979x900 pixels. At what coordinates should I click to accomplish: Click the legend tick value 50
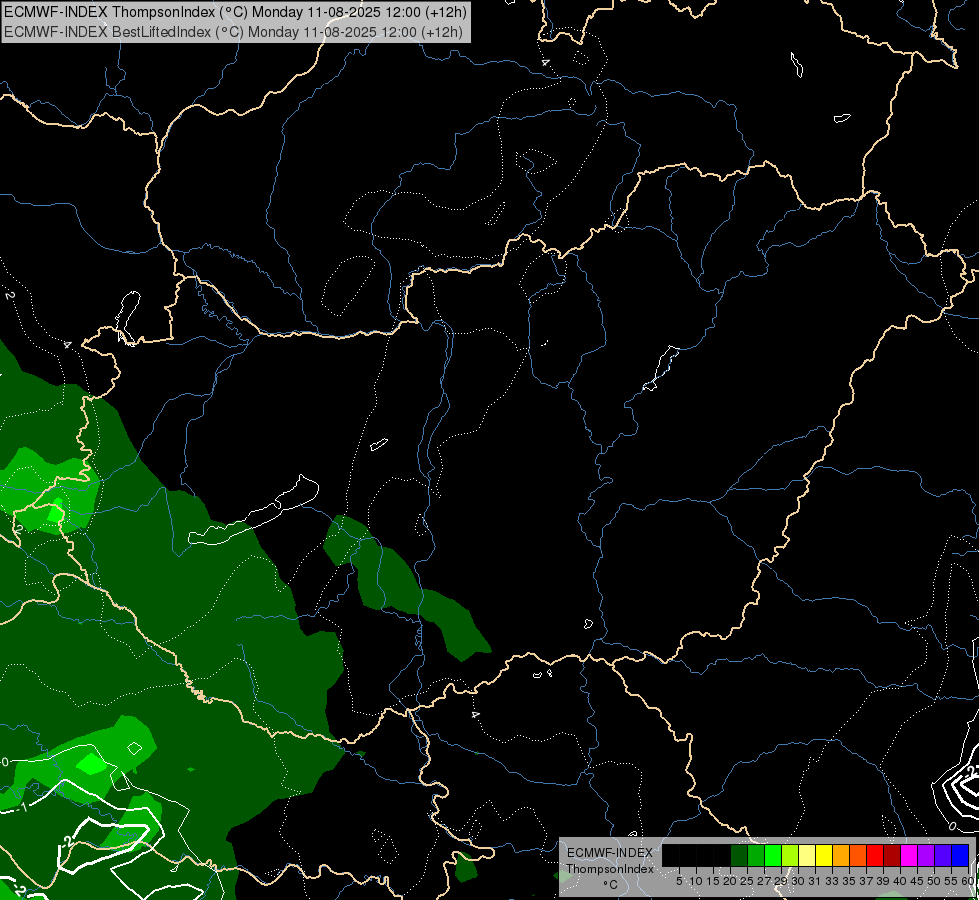tap(934, 881)
